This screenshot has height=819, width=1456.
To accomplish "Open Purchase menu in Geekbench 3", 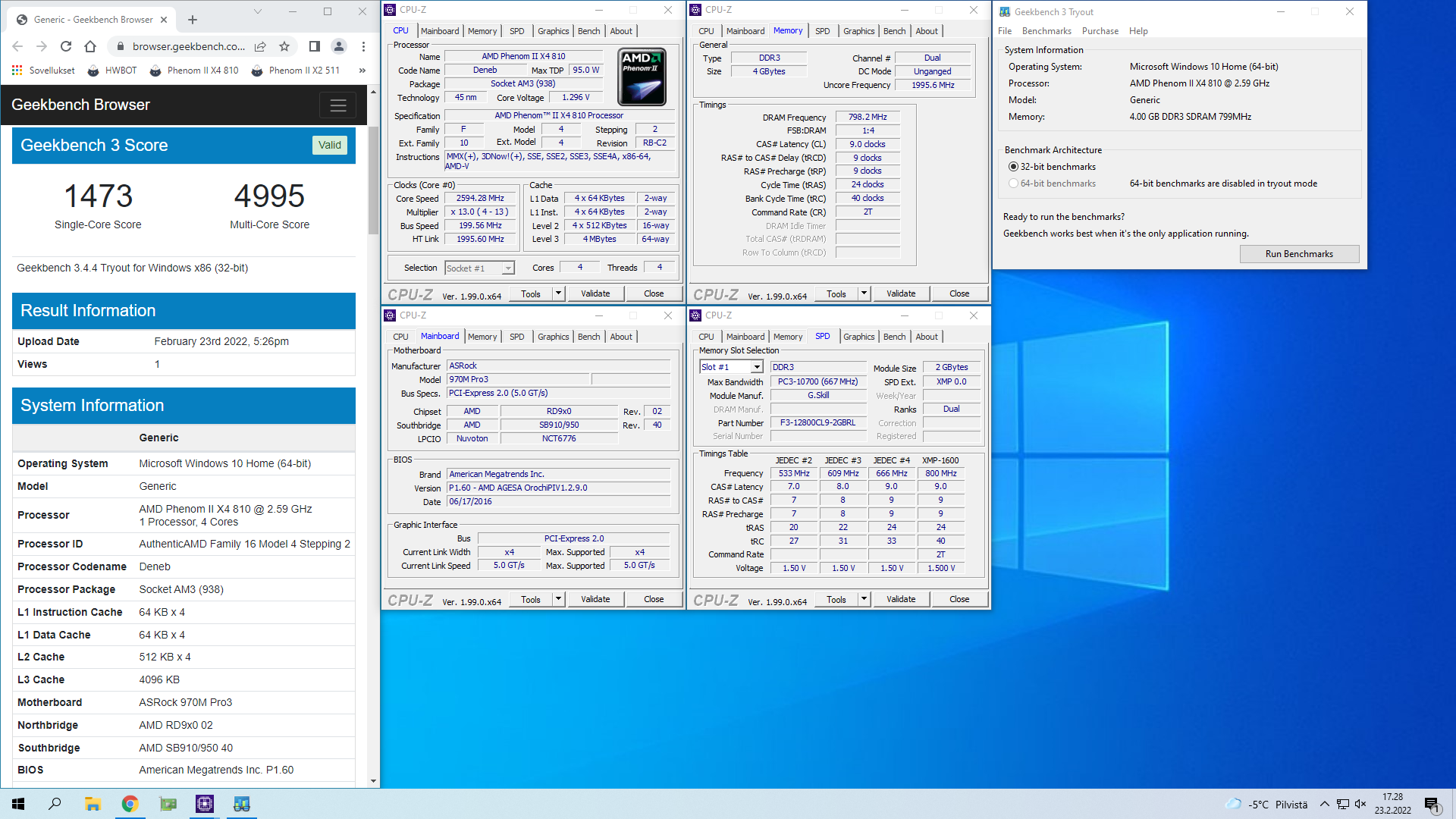I will (x=1100, y=31).
